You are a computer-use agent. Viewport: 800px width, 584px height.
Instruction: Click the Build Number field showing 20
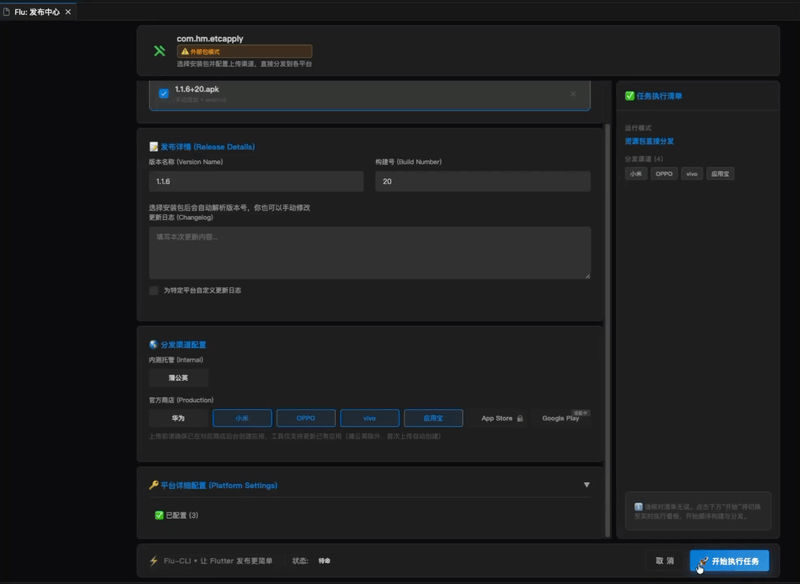tap(483, 182)
